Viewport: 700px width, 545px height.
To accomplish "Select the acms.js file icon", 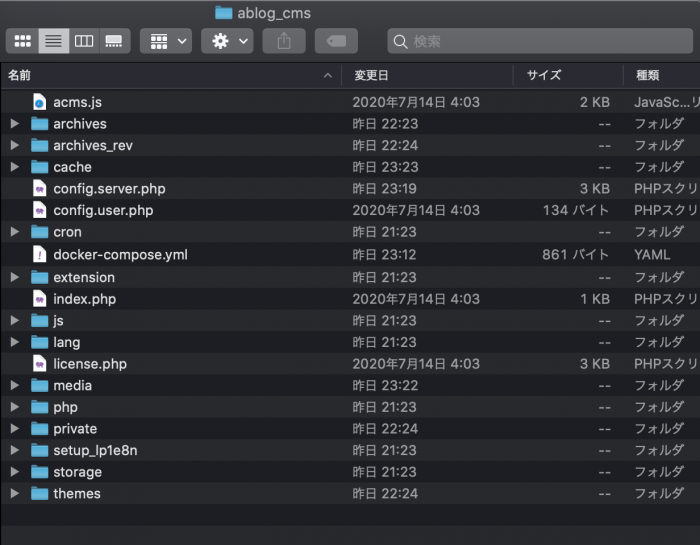I will 39,102.
